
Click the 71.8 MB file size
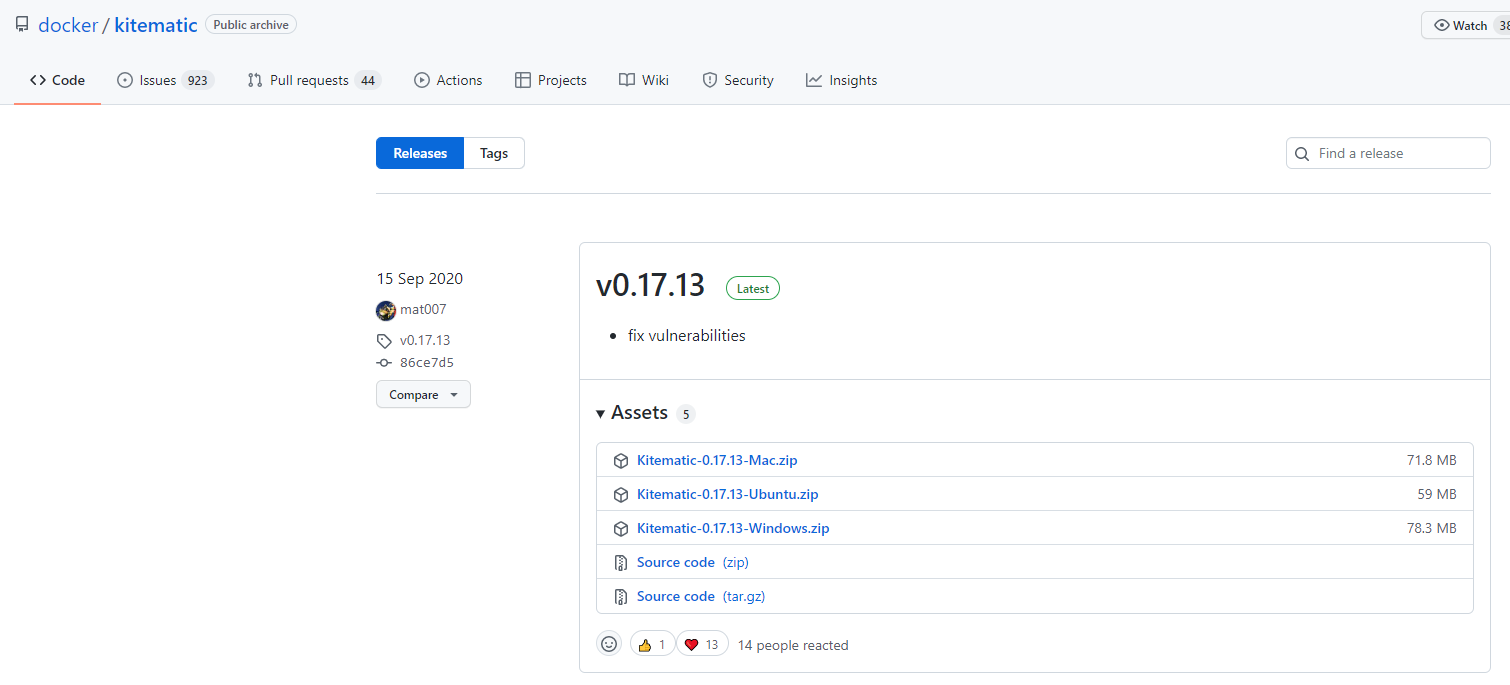(x=1432, y=461)
